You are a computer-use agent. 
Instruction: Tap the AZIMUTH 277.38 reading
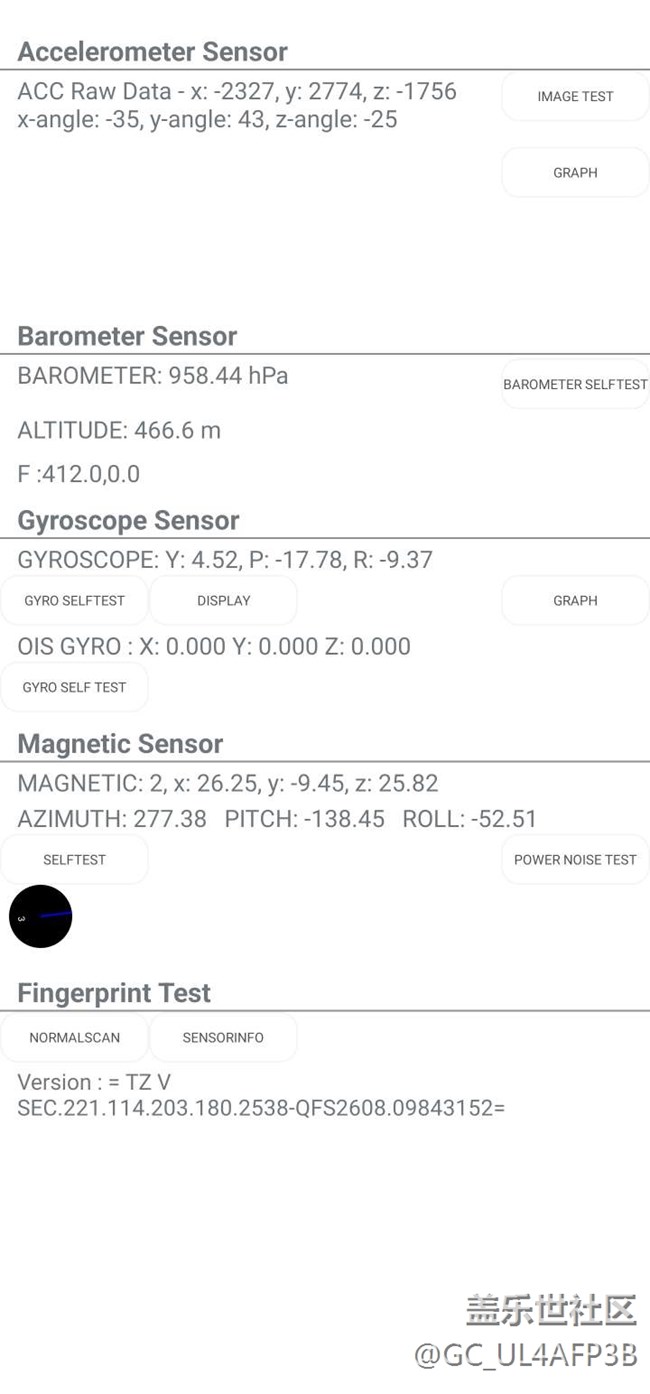click(x=112, y=819)
